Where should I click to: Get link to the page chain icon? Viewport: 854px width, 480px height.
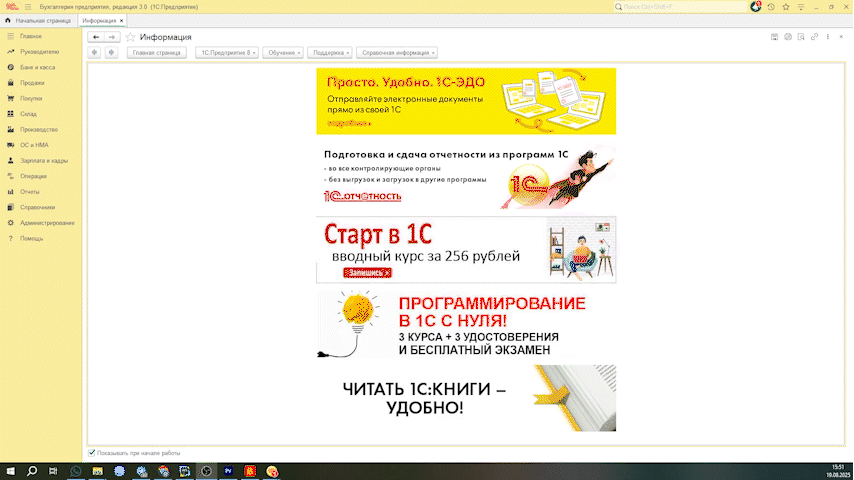(x=814, y=37)
